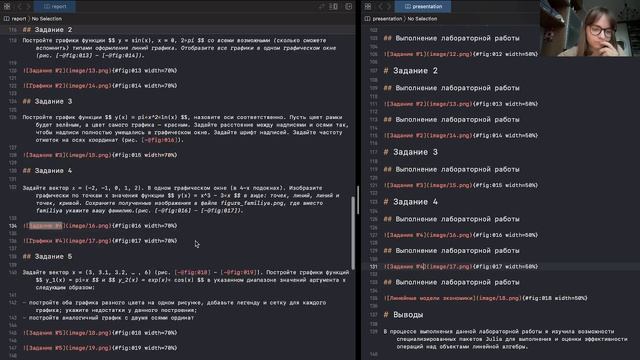Click image/13.png line in presentation pane
640x360 pixels.
click(x=461, y=104)
